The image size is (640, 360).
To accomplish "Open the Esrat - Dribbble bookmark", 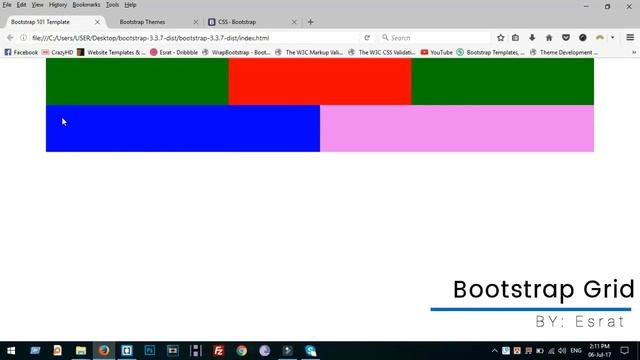I will pos(174,52).
